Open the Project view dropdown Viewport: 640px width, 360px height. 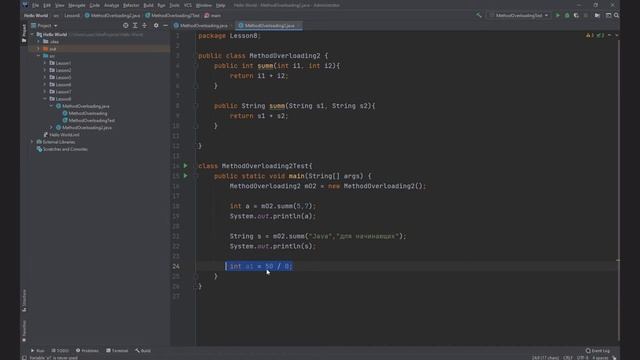tap(44, 25)
